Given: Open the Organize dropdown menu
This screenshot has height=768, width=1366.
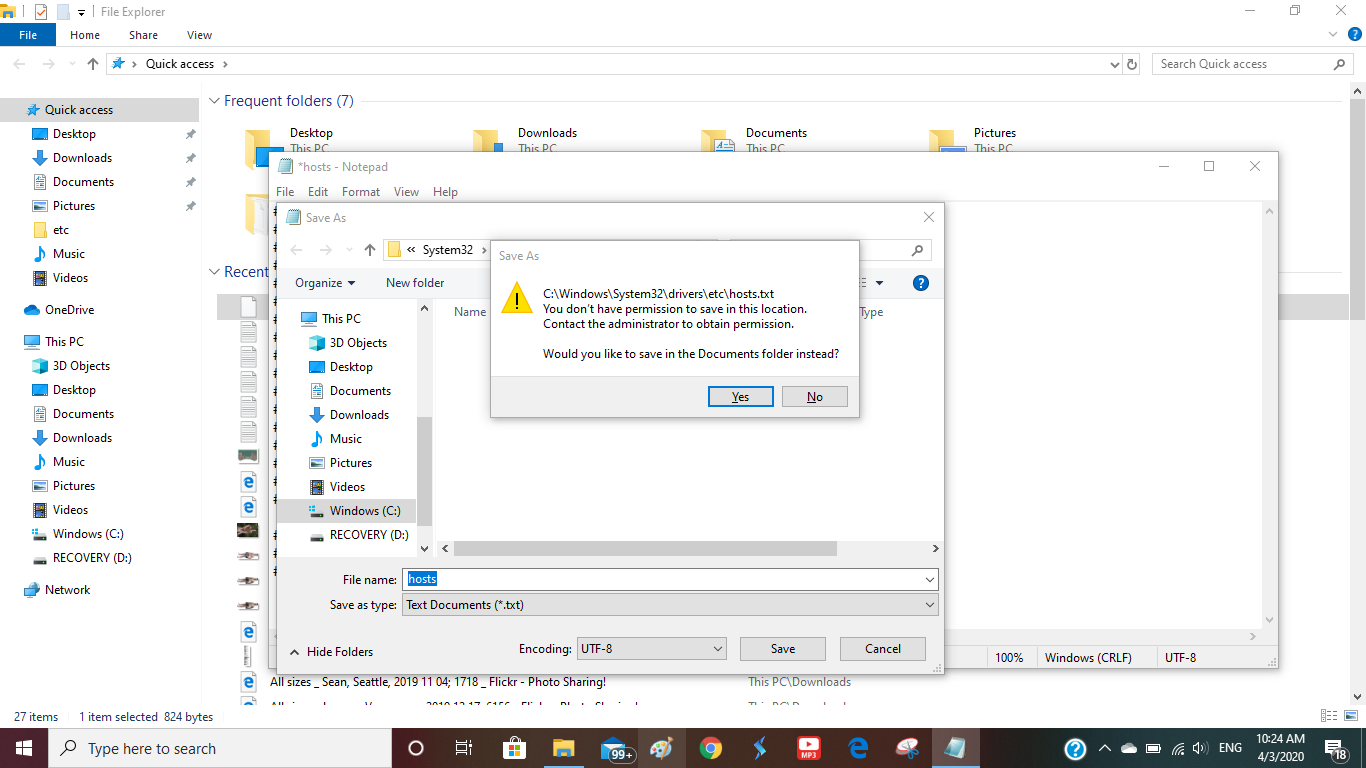Looking at the screenshot, I should (x=325, y=283).
